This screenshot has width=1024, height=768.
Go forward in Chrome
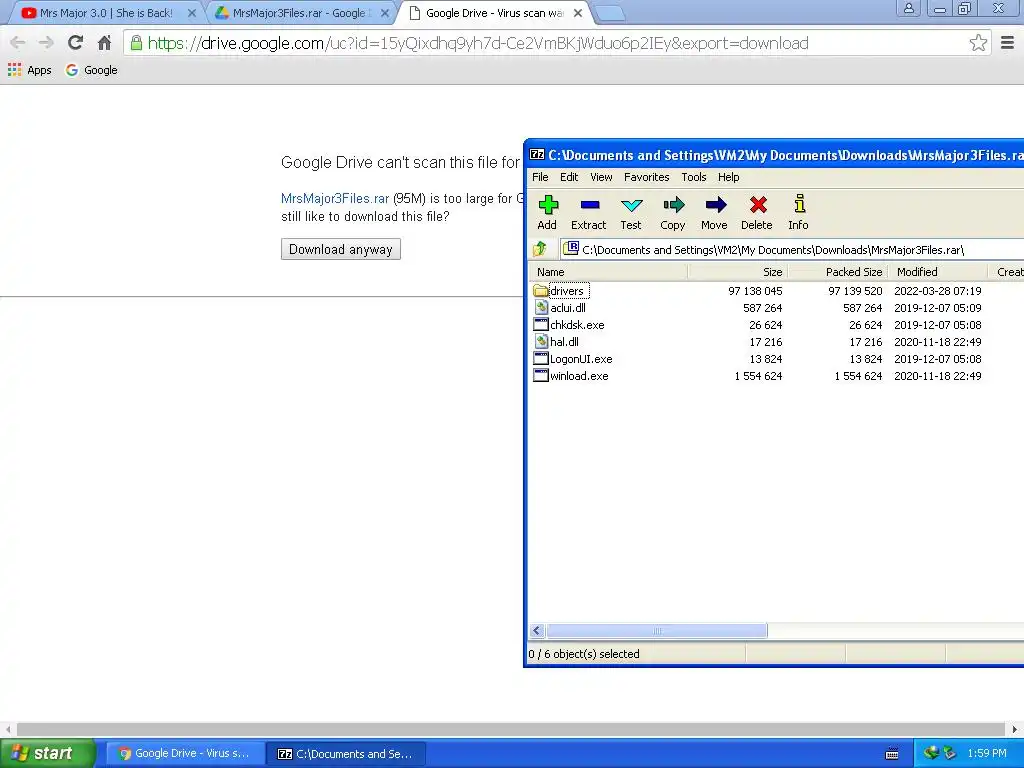[x=46, y=43]
